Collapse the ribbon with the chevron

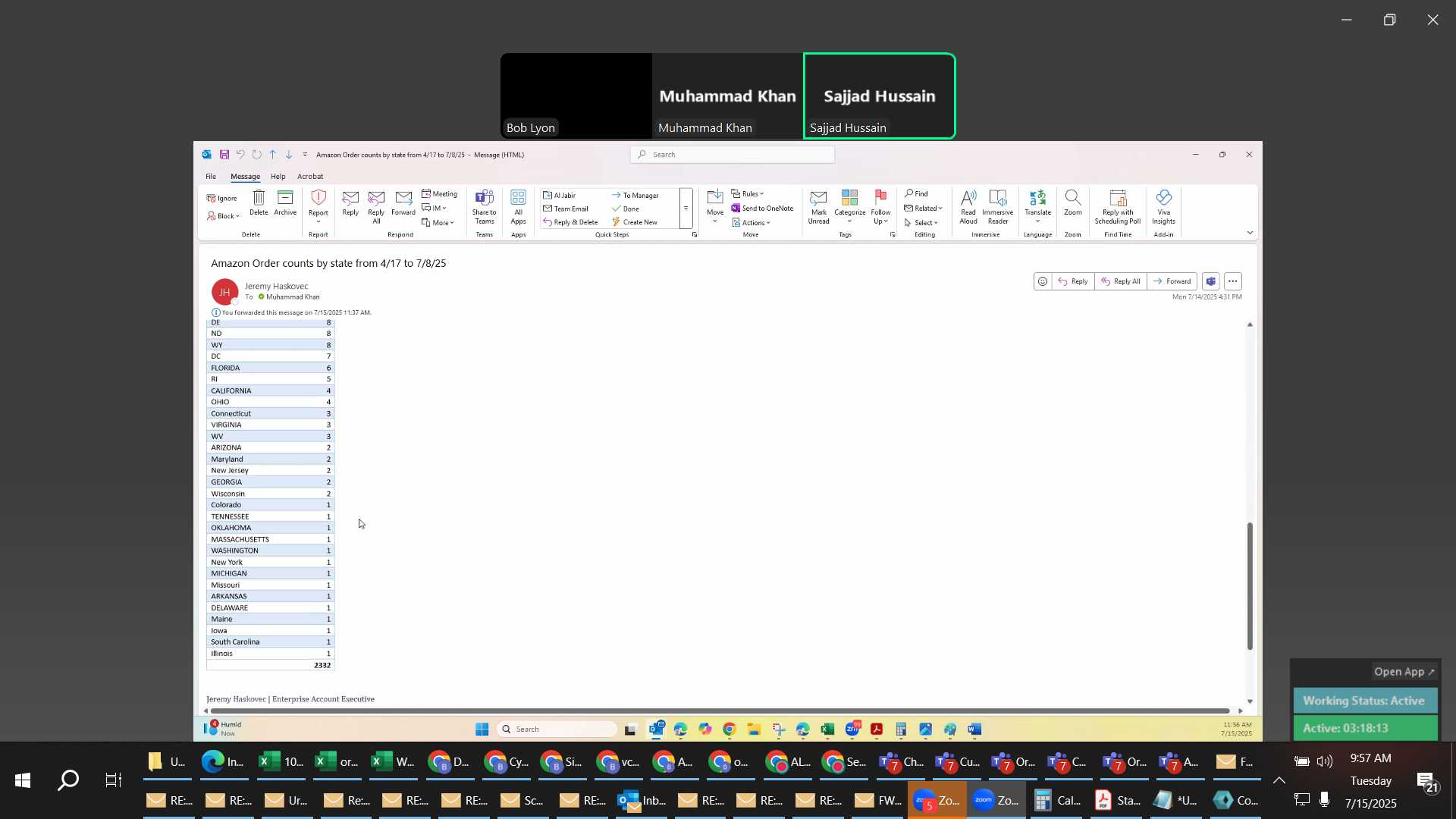pyautogui.click(x=1250, y=233)
